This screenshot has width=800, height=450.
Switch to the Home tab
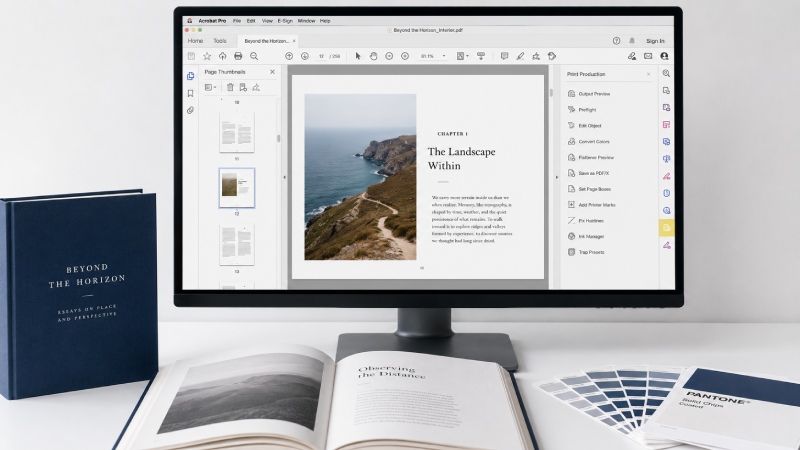click(195, 41)
